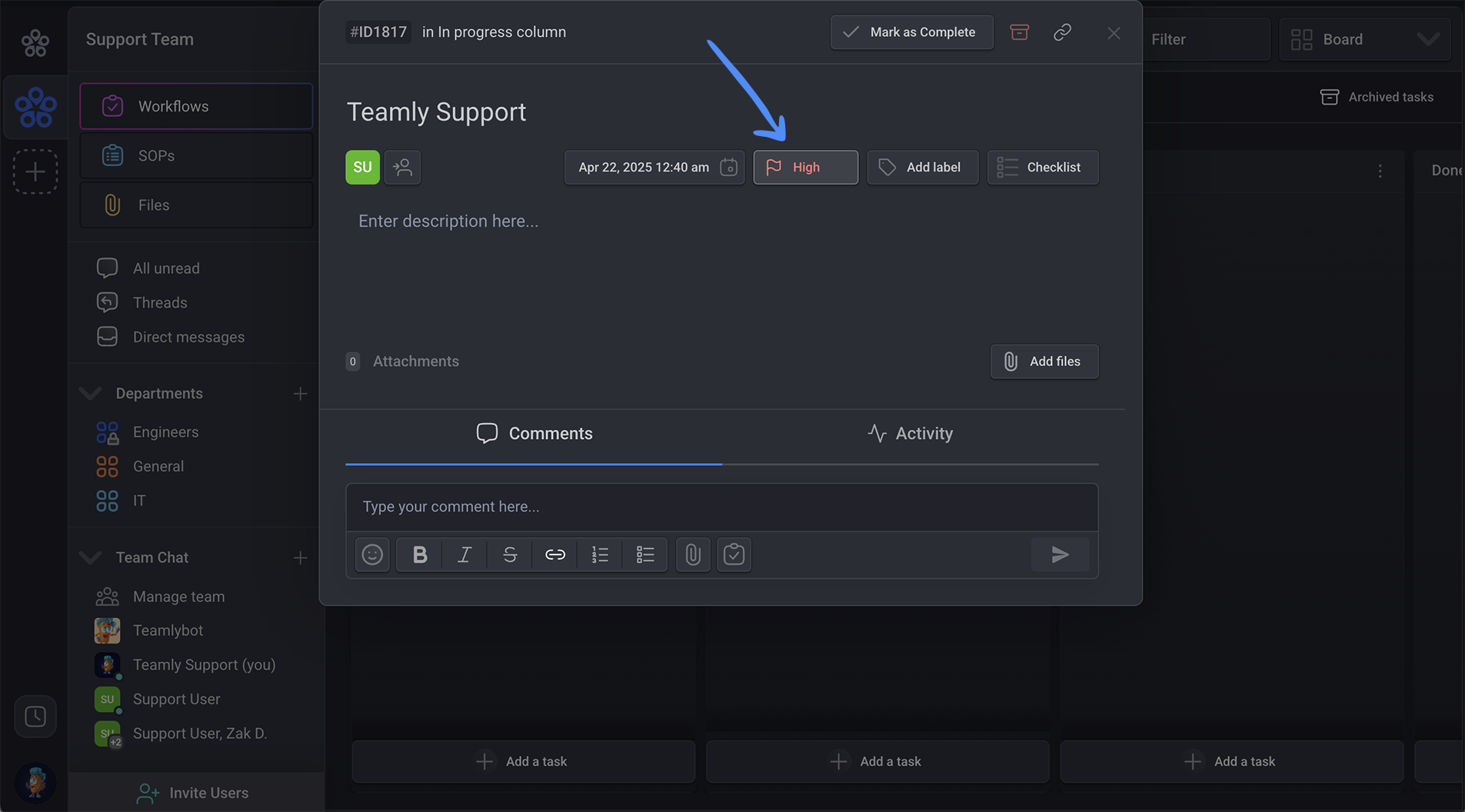Switch to the Comments tab

coord(534,434)
